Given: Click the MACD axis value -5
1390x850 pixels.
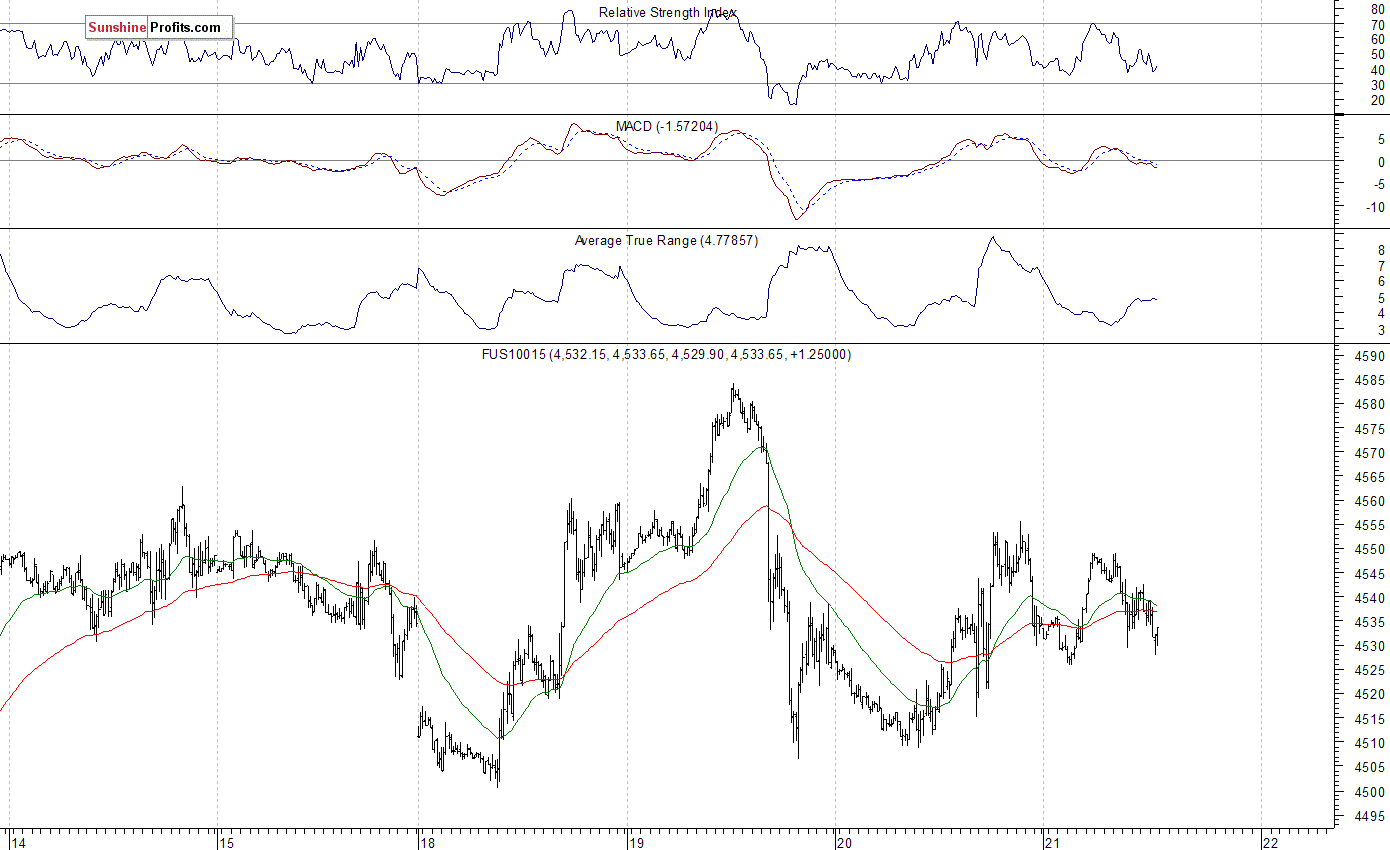Looking at the screenshot, I should point(1379,184).
